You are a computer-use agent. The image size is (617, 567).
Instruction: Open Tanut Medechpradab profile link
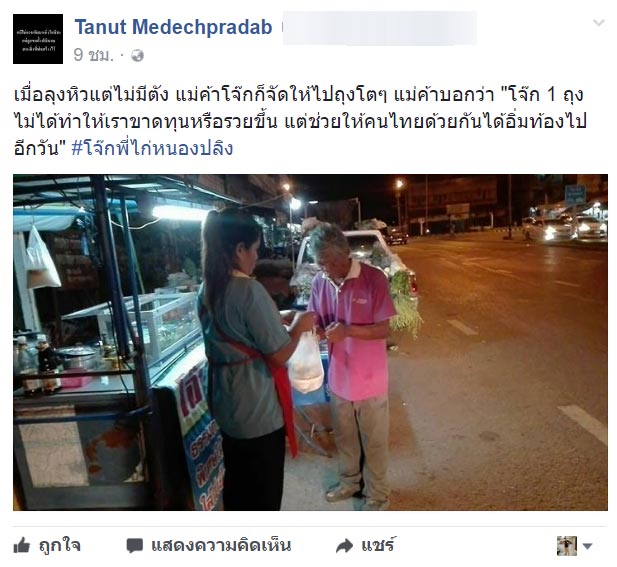coord(174,28)
